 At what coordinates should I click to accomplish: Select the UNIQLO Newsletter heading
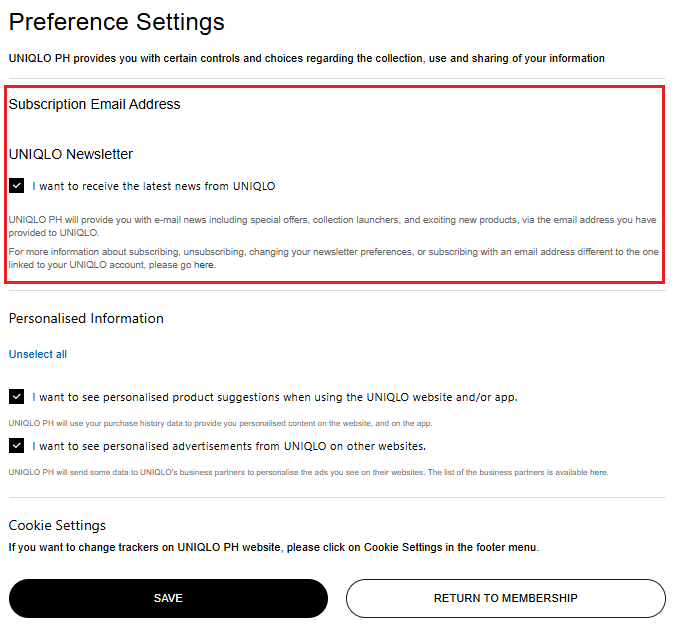coord(71,154)
